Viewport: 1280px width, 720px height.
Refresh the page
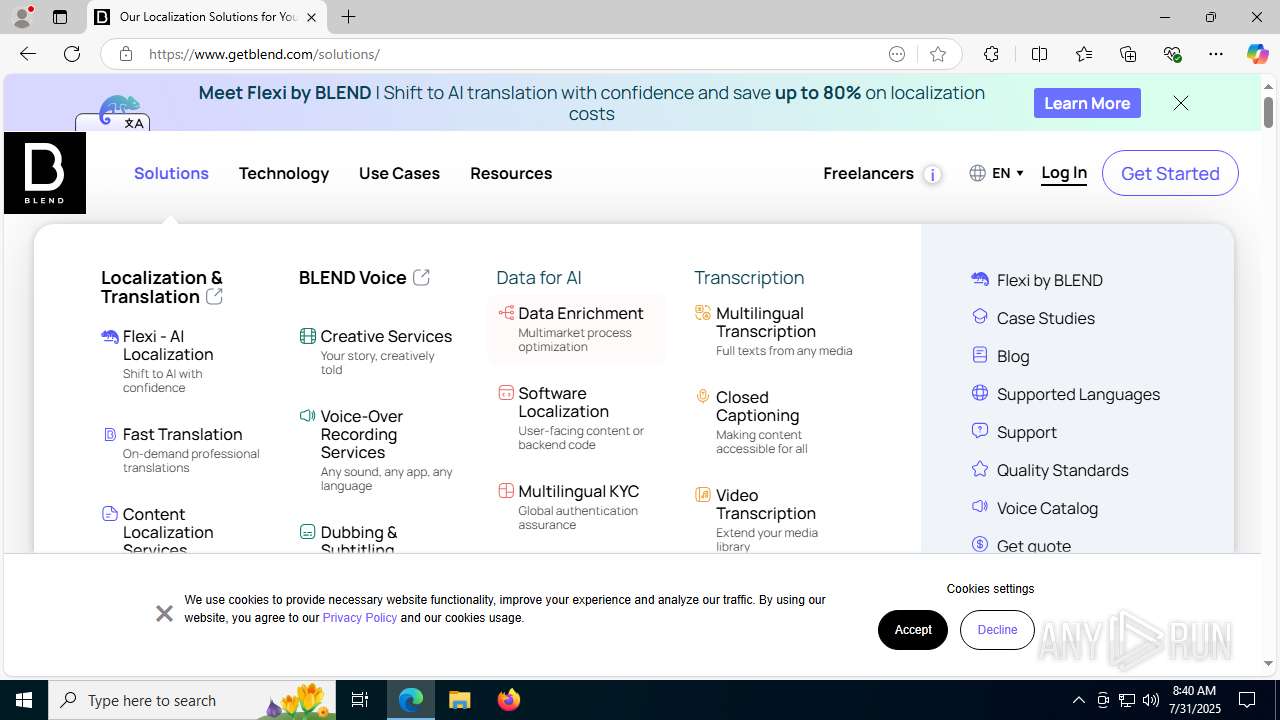(72, 54)
